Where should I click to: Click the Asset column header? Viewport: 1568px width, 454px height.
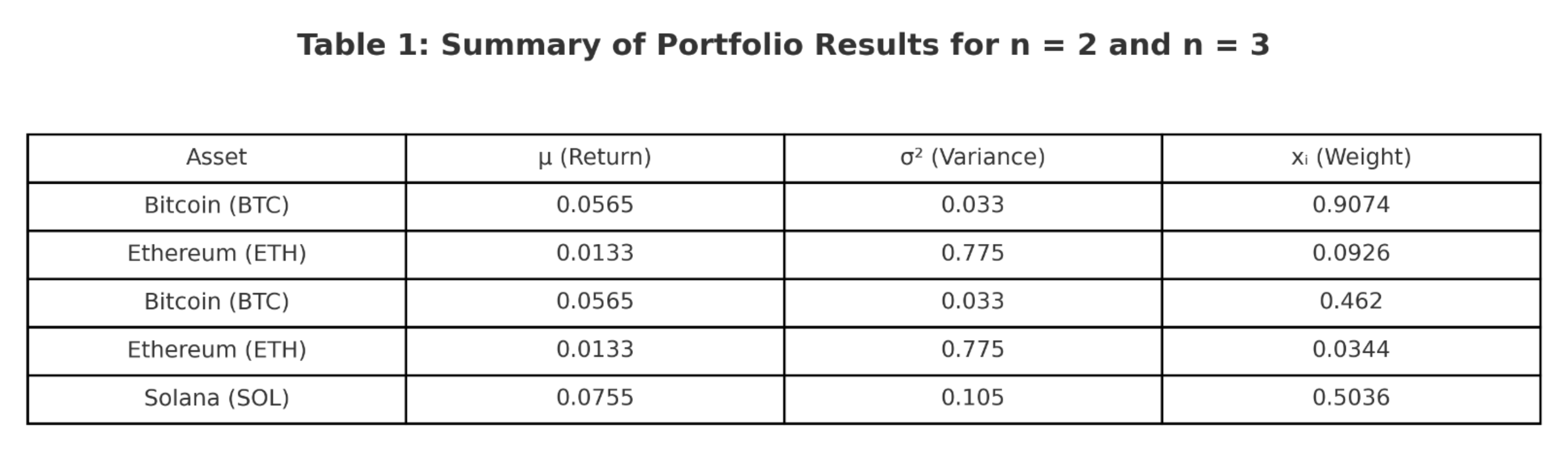tap(217, 157)
